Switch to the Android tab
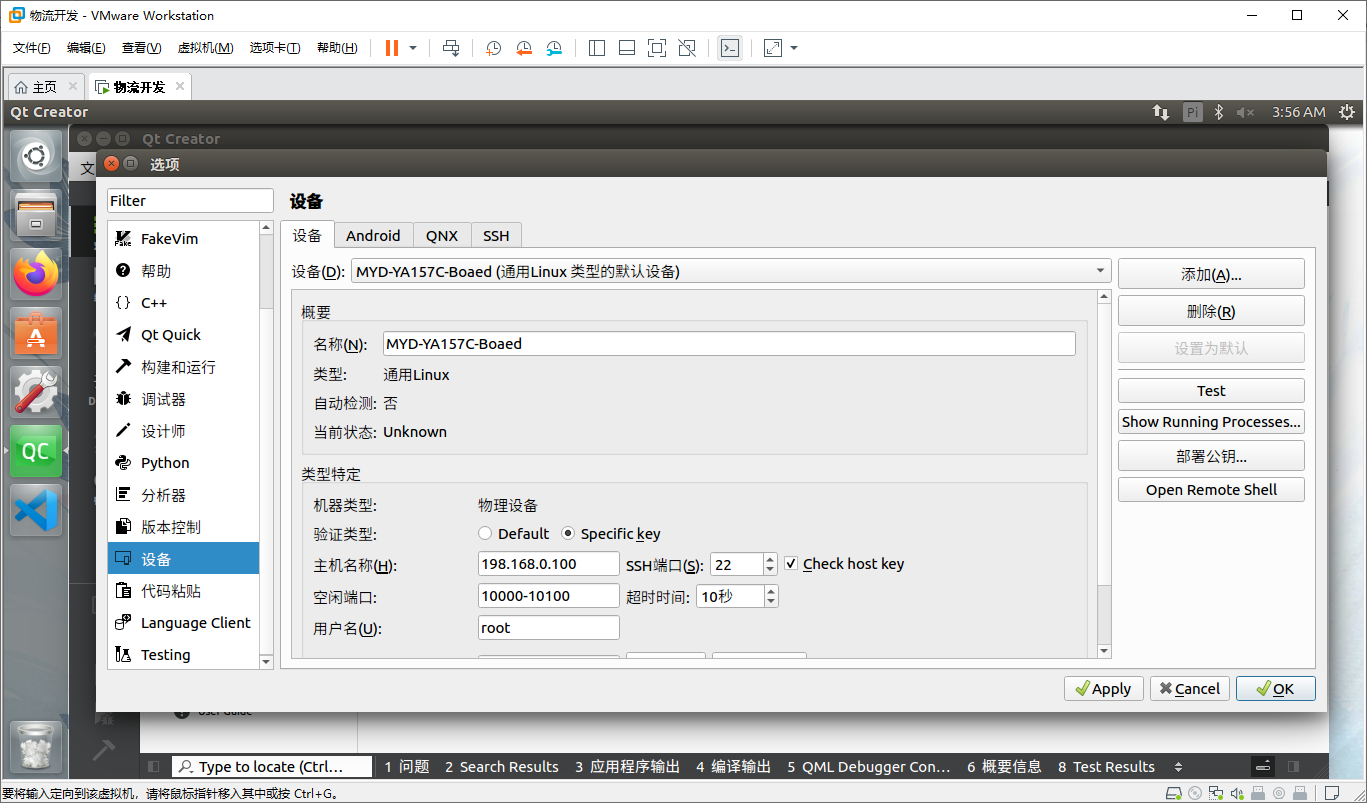 point(373,235)
